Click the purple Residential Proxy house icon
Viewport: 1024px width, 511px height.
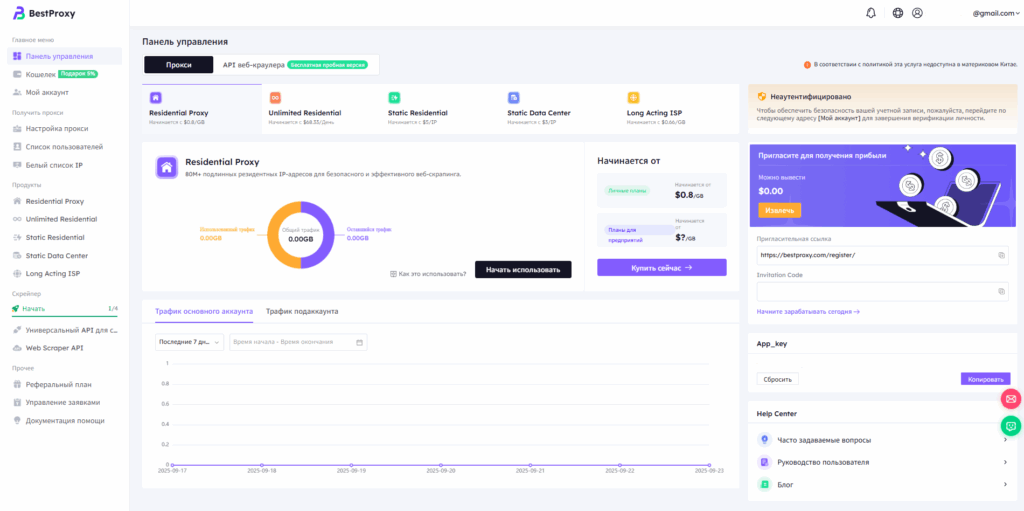point(167,167)
